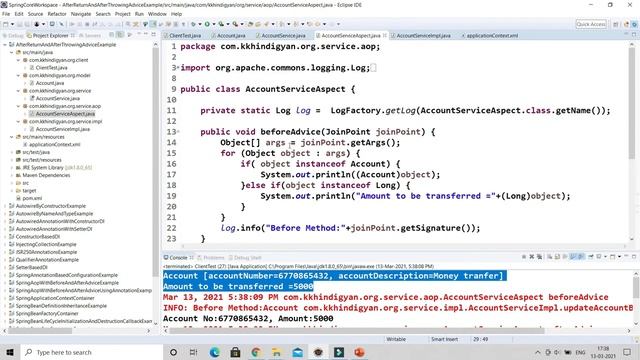This screenshot has width=640, height=360.
Task: Open Microsoft Edge from taskbar
Action: (215, 352)
